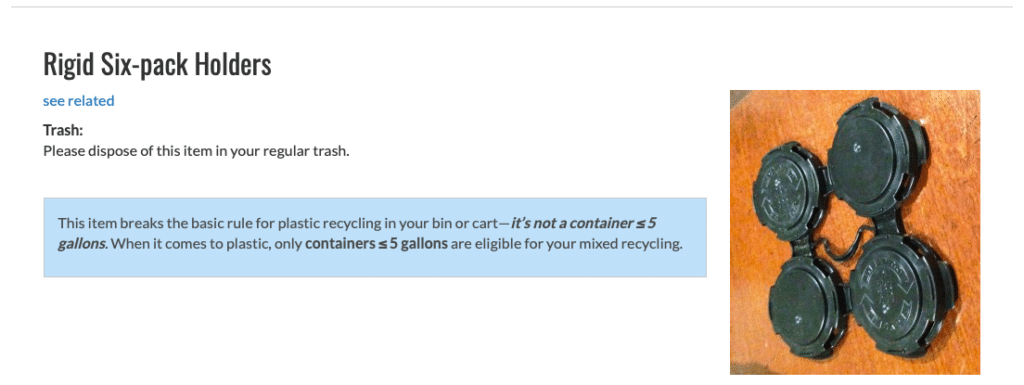Click the 'Rigid Six-pack Holders' heading
This screenshot has height=385, width=1024.
157,64
